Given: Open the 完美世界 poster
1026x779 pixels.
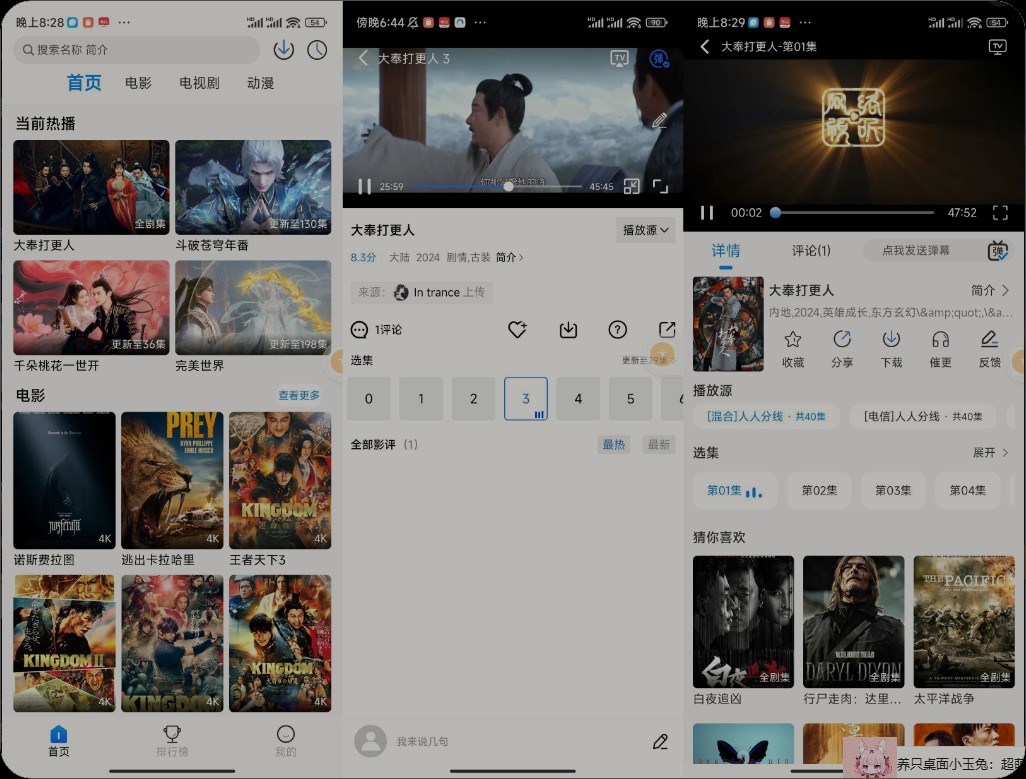Looking at the screenshot, I should point(253,307).
